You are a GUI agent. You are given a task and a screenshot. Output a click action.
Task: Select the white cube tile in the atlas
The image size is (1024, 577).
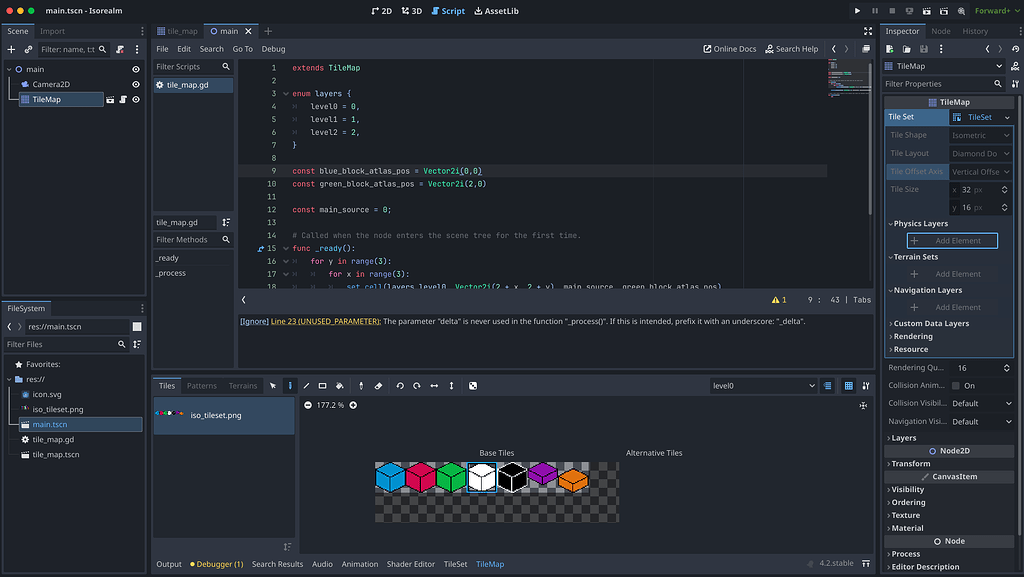pyautogui.click(x=482, y=477)
